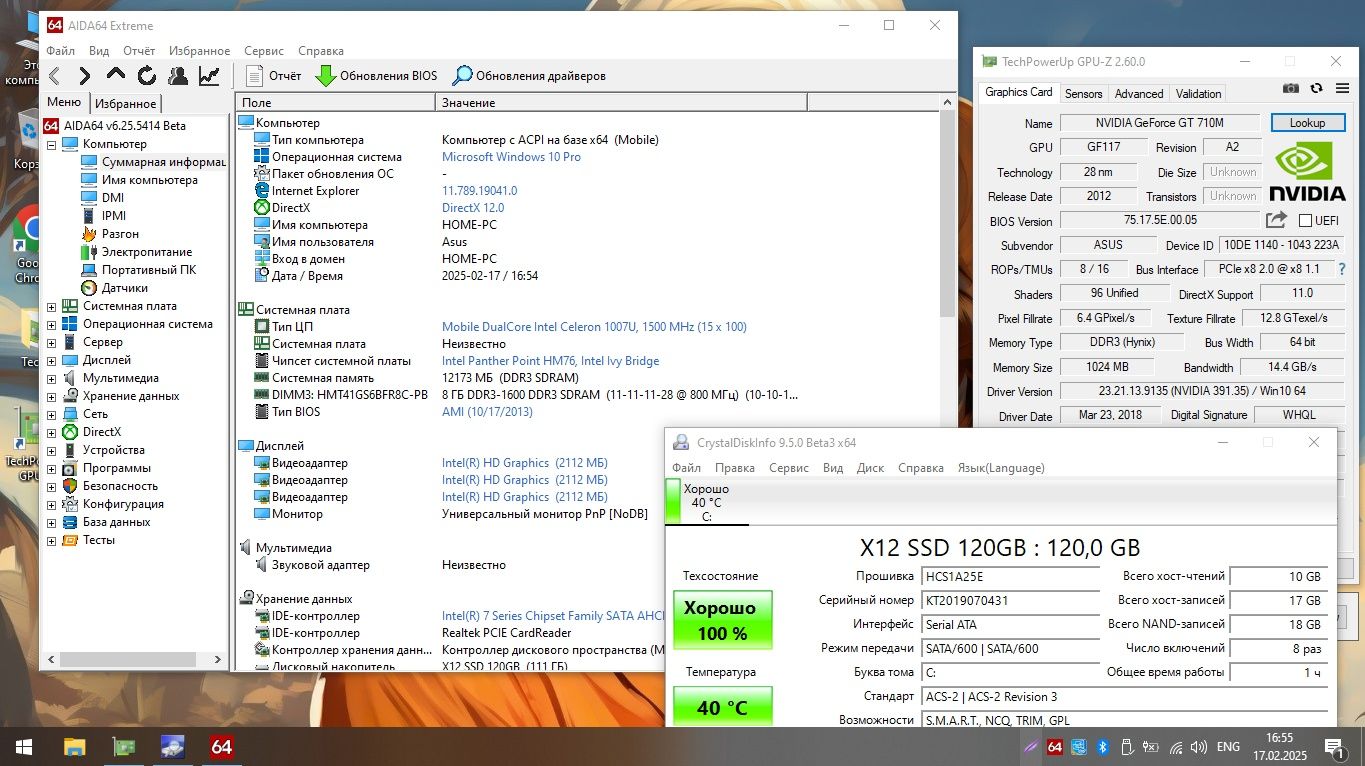Switch to the Избранное tab in AIDA64 sidebar
1365x766 pixels.
[126, 104]
